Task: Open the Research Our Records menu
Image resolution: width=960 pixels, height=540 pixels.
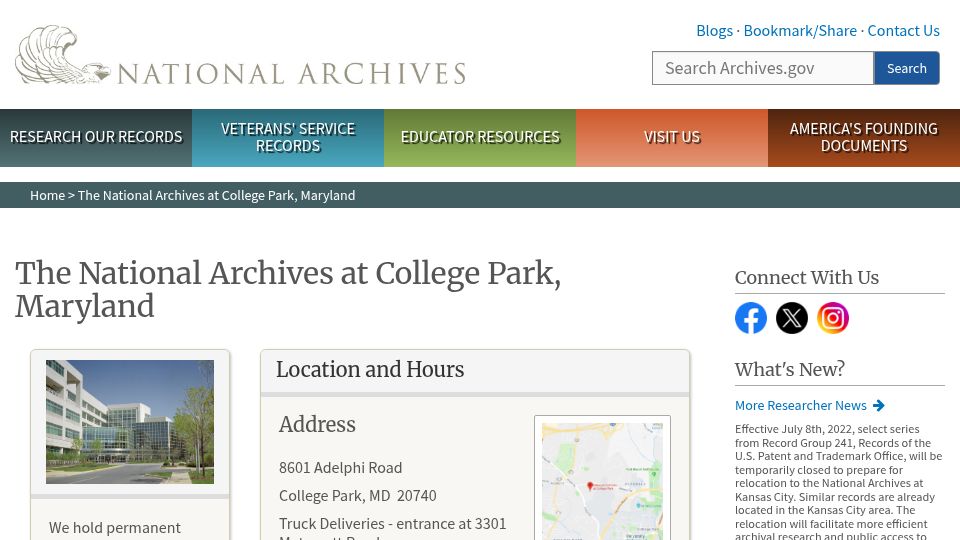Action: click(x=96, y=138)
